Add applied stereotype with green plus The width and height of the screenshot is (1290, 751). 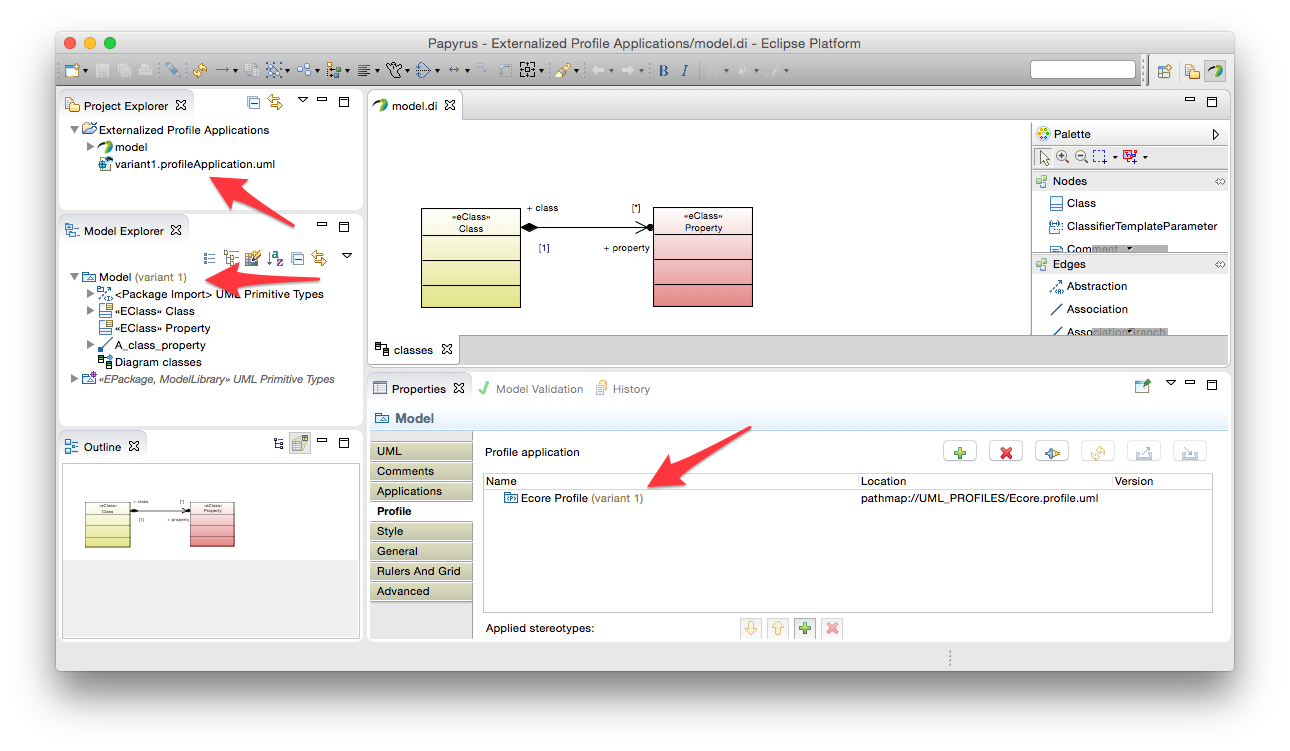(805, 628)
